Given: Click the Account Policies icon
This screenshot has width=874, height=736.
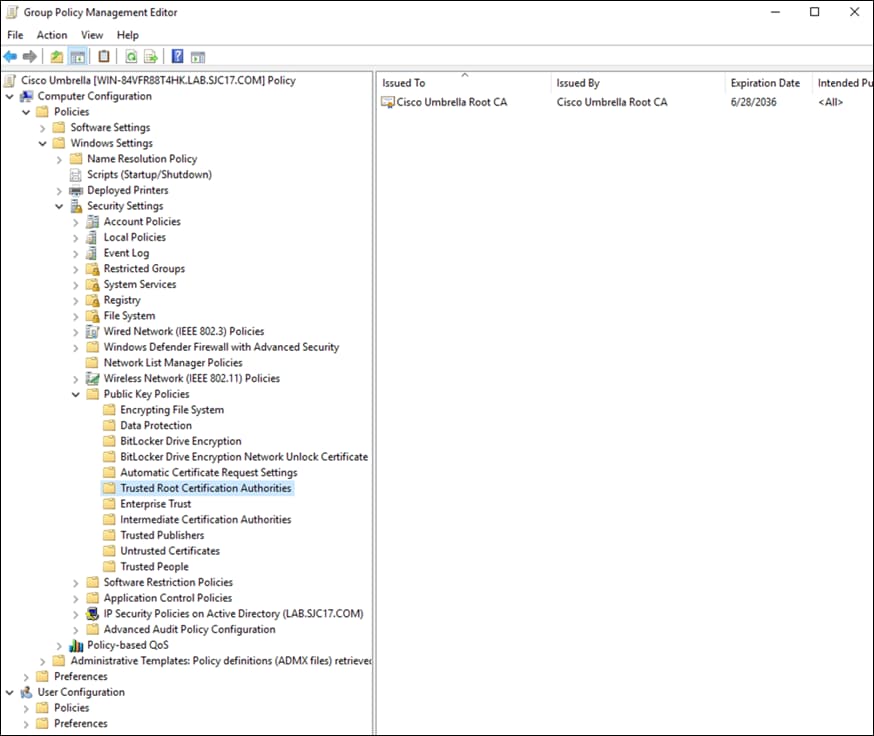Looking at the screenshot, I should (x=93, y=222).
